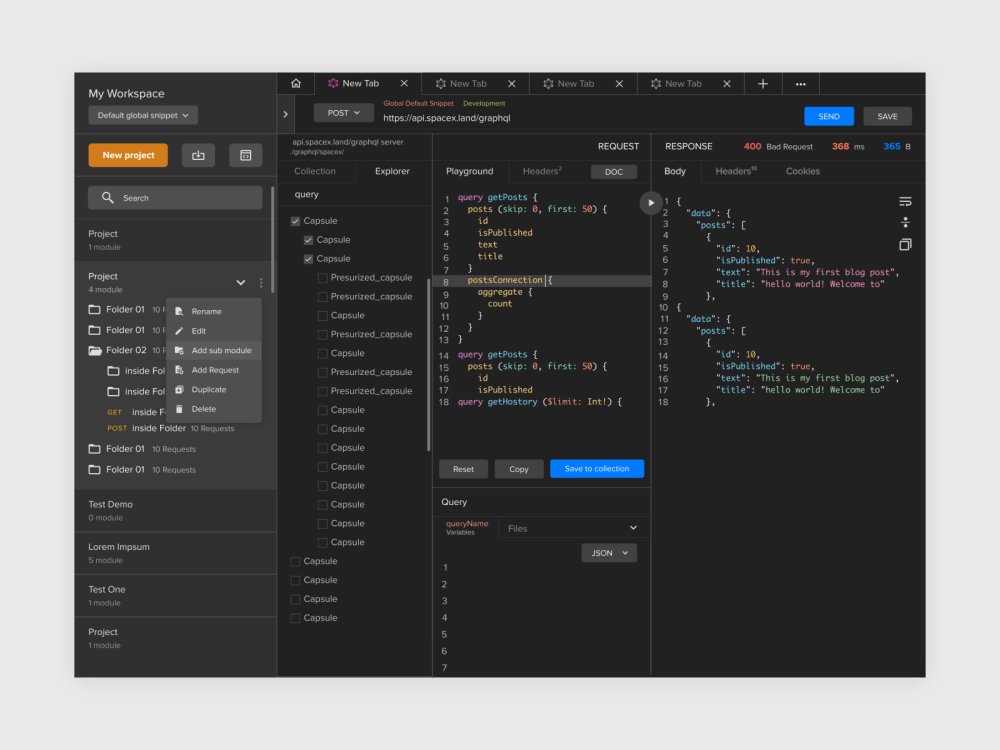Open POST inside Folder request
Viewport: 1000px width, 750px height.
[x=170, y=429]
